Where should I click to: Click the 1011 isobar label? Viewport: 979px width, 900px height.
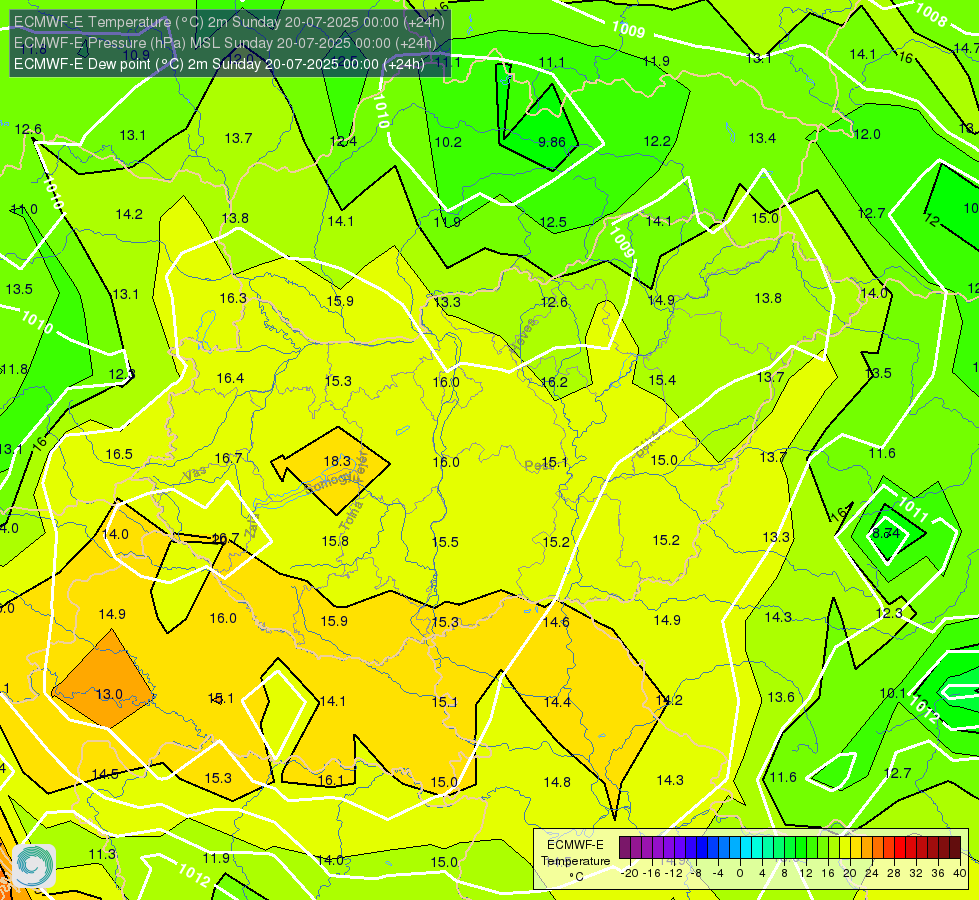(912, 510)
